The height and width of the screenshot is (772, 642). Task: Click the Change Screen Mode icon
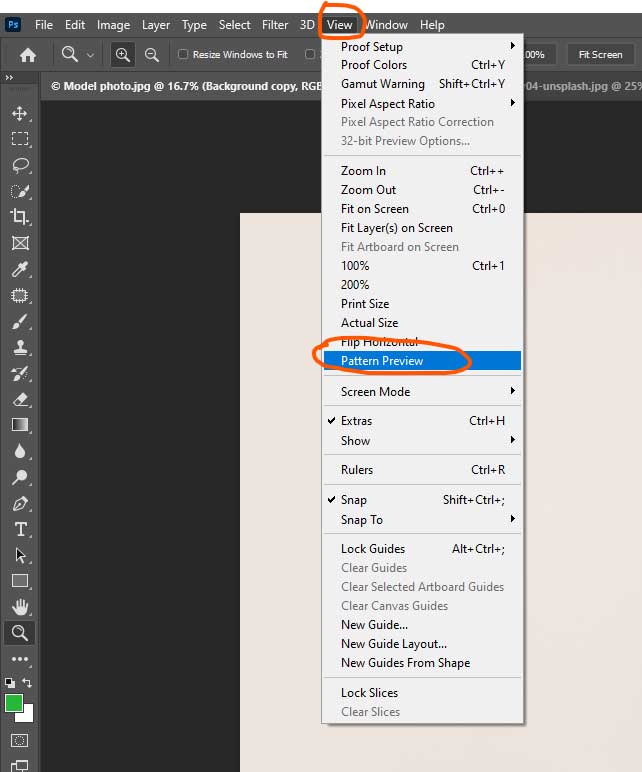(20, 765)
